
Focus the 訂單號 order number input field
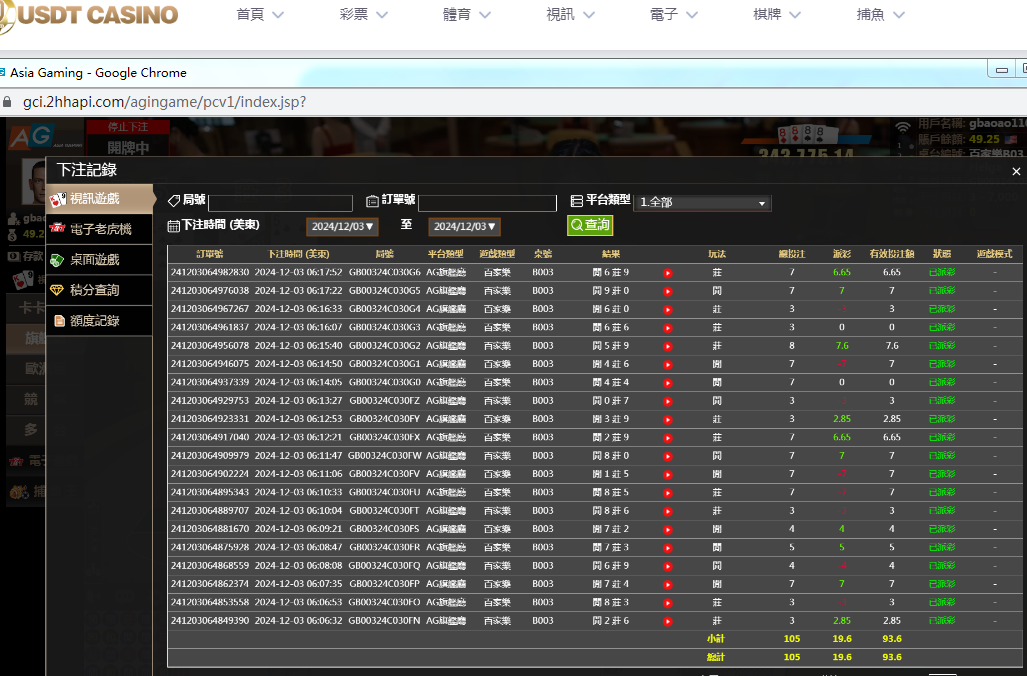pyautogui.click(x=487, y=203)
